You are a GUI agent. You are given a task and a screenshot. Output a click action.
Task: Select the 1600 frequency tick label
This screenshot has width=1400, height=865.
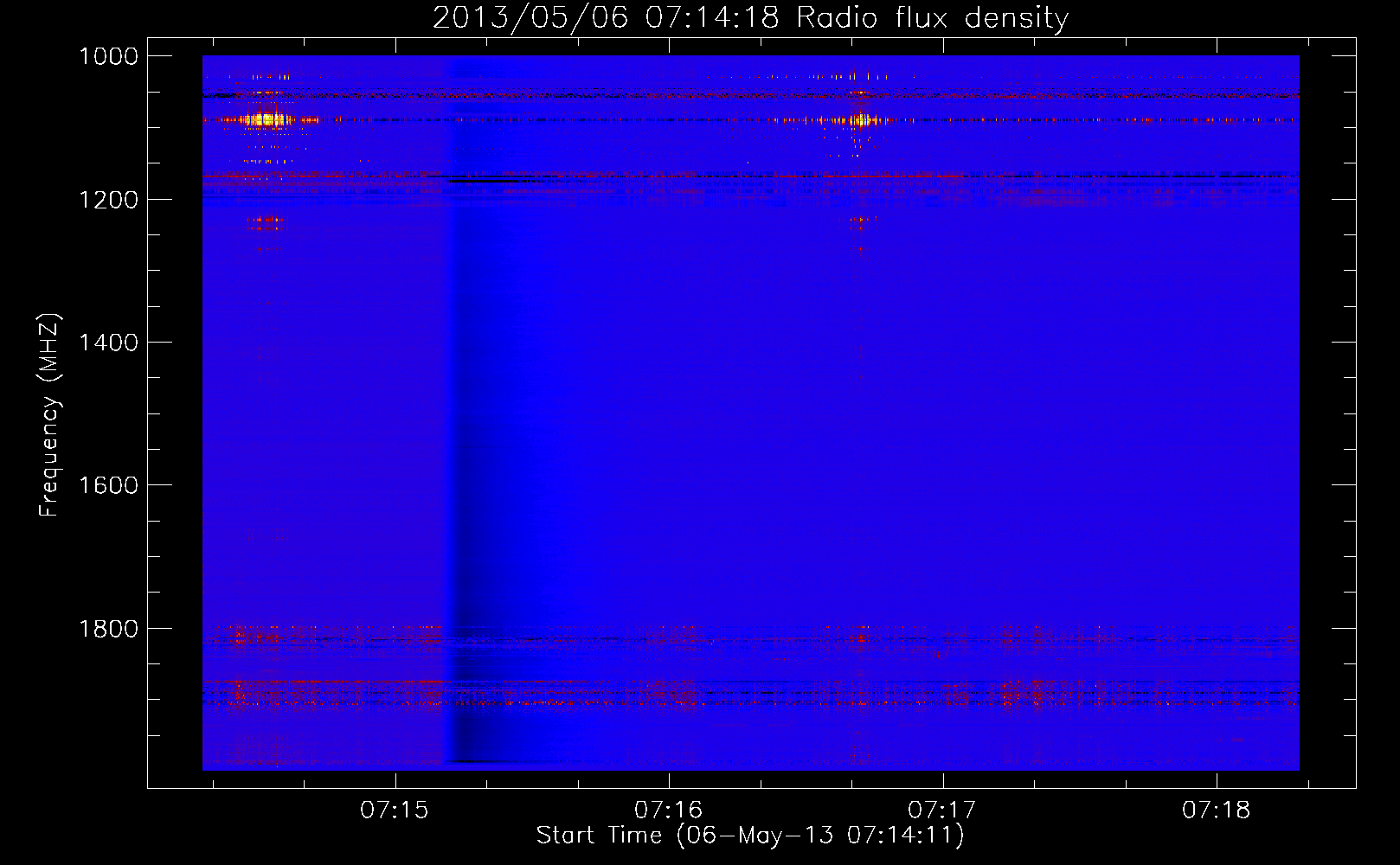(x=108, y=485)
